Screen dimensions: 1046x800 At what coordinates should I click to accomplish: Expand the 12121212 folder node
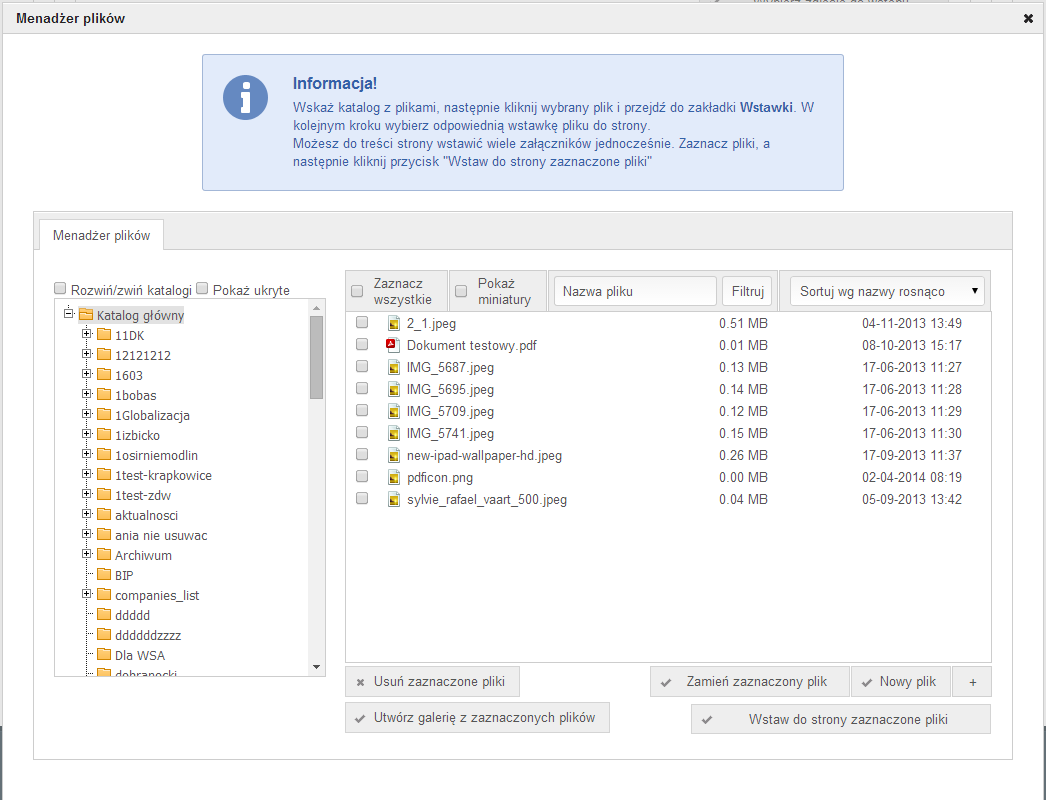87,354
